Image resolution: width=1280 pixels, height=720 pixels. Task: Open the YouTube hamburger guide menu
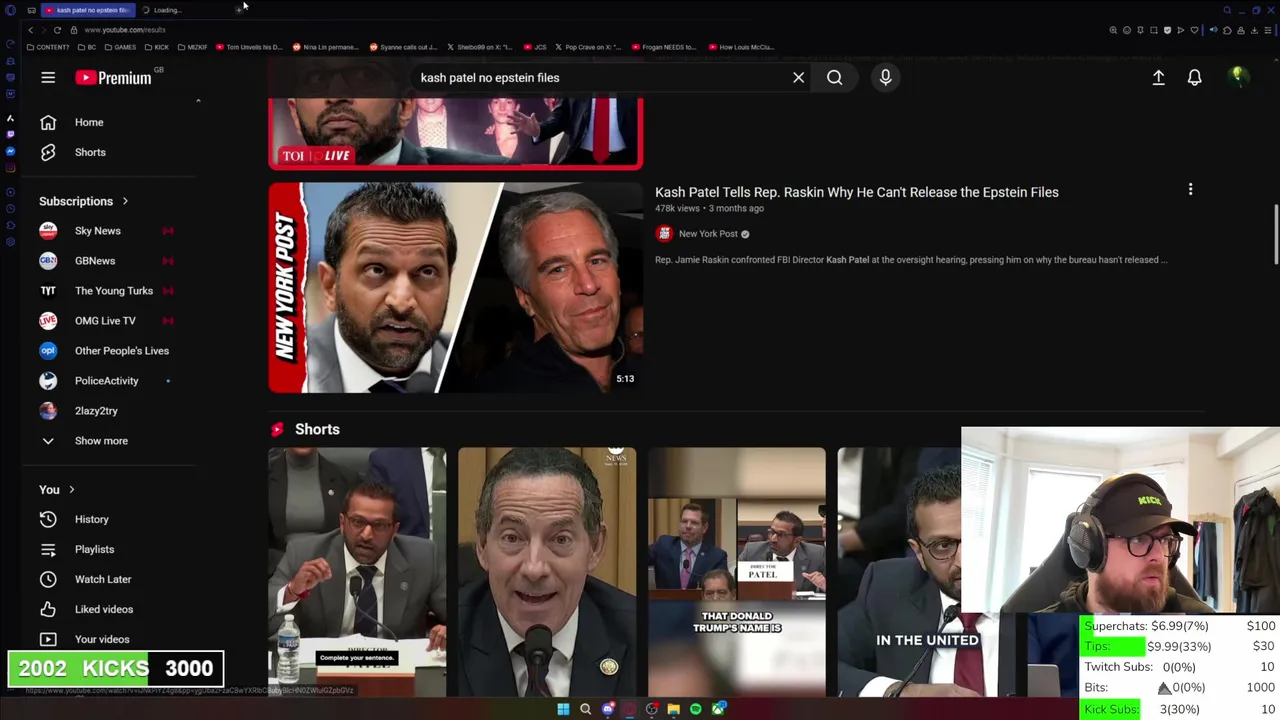48,78
